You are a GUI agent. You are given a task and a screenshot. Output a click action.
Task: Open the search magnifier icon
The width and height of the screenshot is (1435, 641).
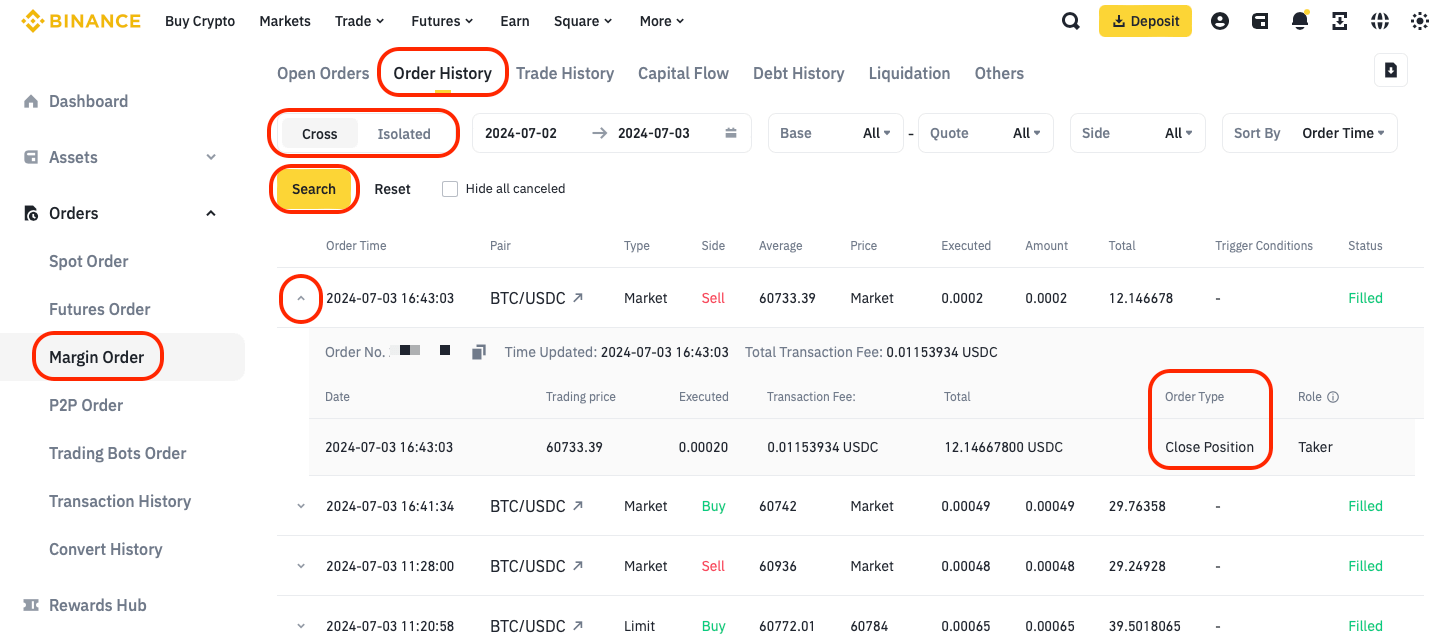tap(1071, 21)
